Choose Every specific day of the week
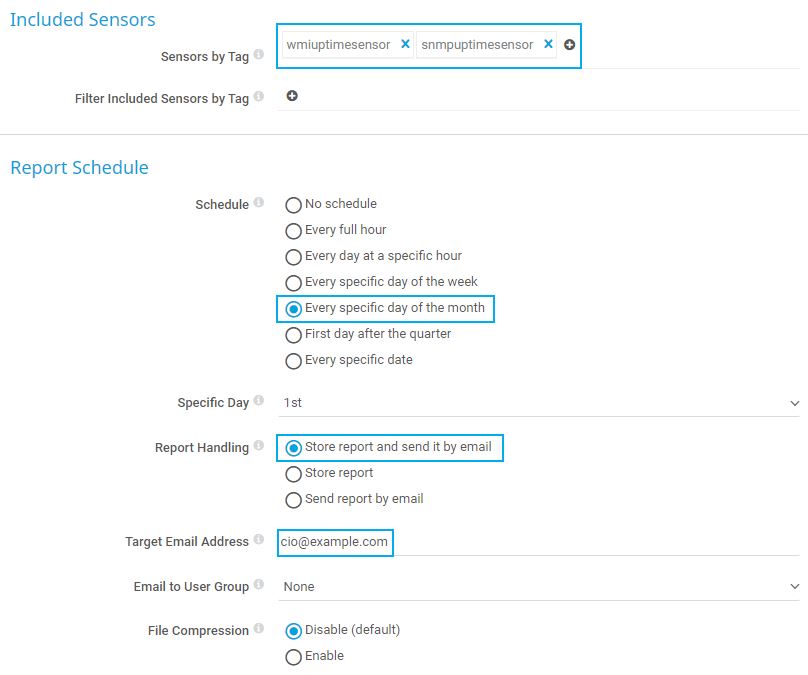The width and height of the screenshot is (808, 675). coord(293,283)
